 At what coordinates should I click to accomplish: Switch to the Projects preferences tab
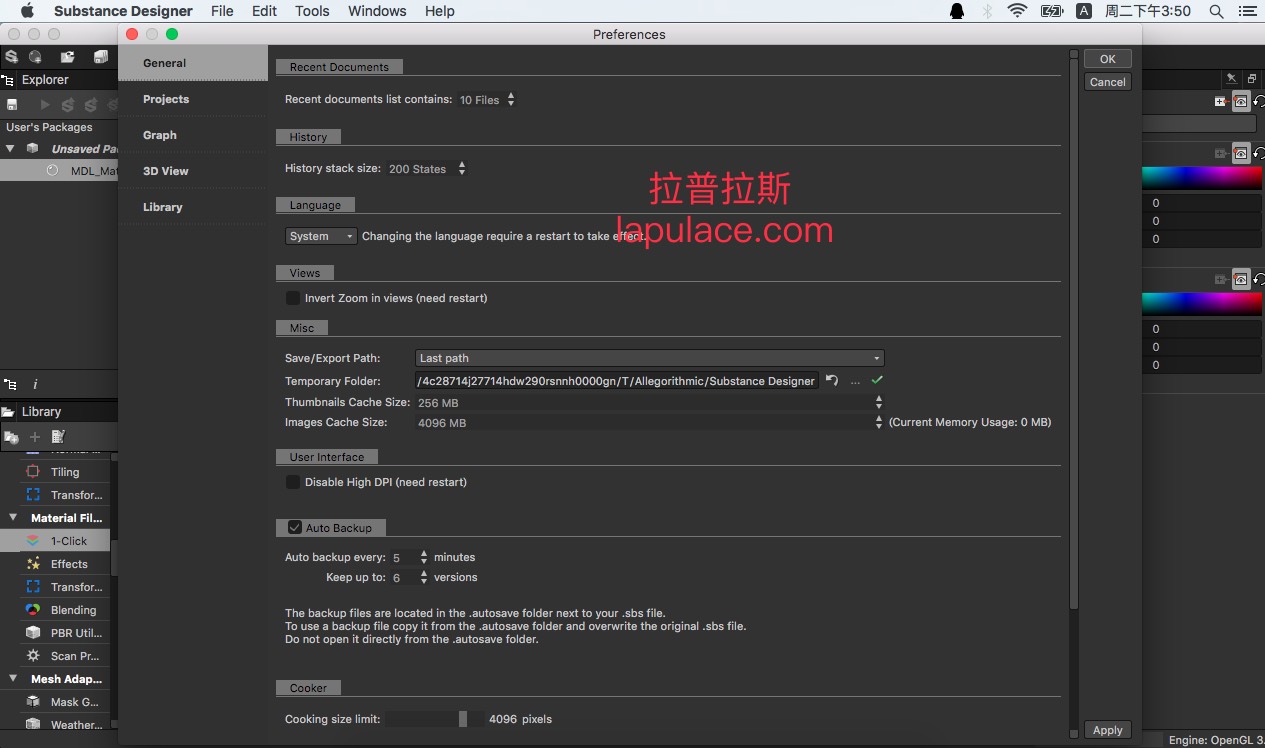click(x=193, y=99)
